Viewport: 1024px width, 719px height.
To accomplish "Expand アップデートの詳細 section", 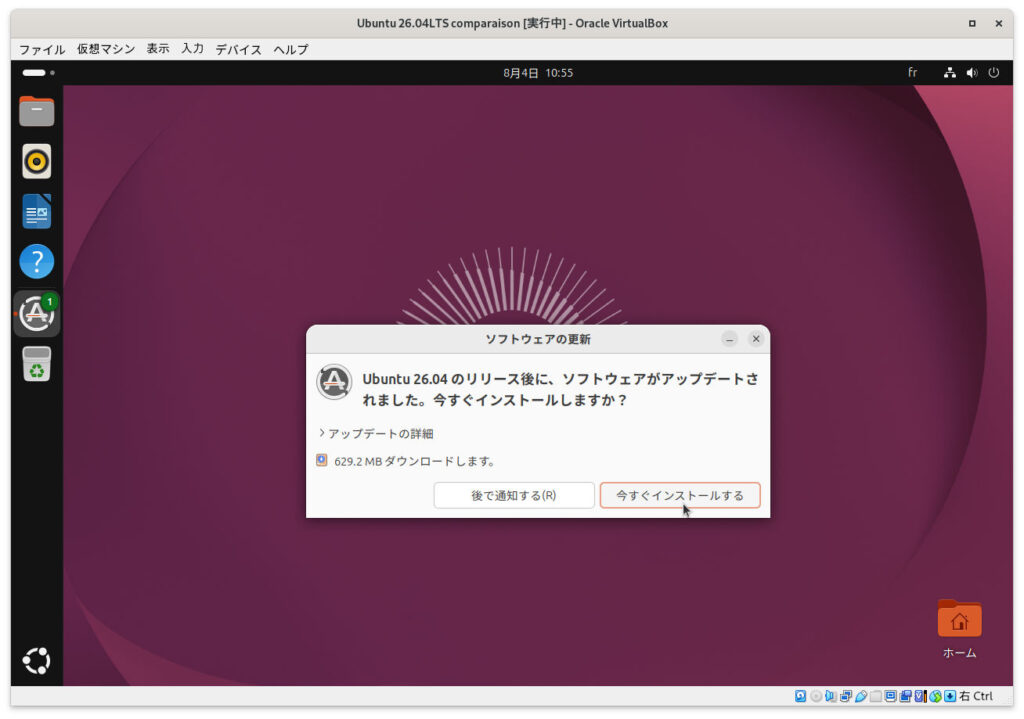I will pos(376,434).
